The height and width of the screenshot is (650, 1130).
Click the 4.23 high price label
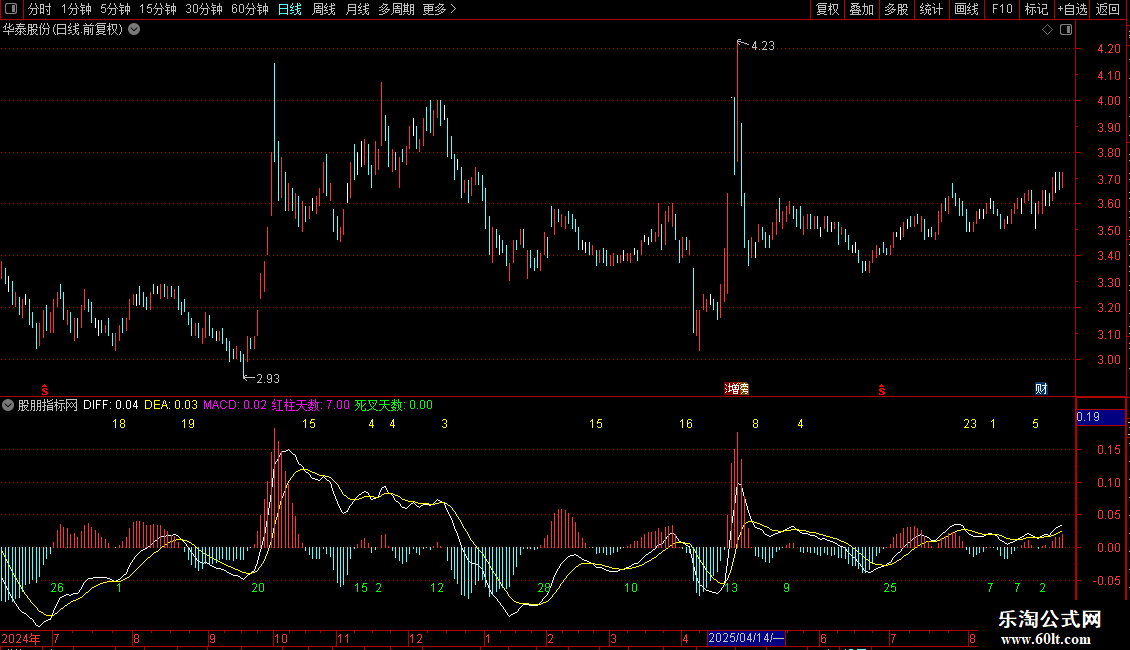762,45
